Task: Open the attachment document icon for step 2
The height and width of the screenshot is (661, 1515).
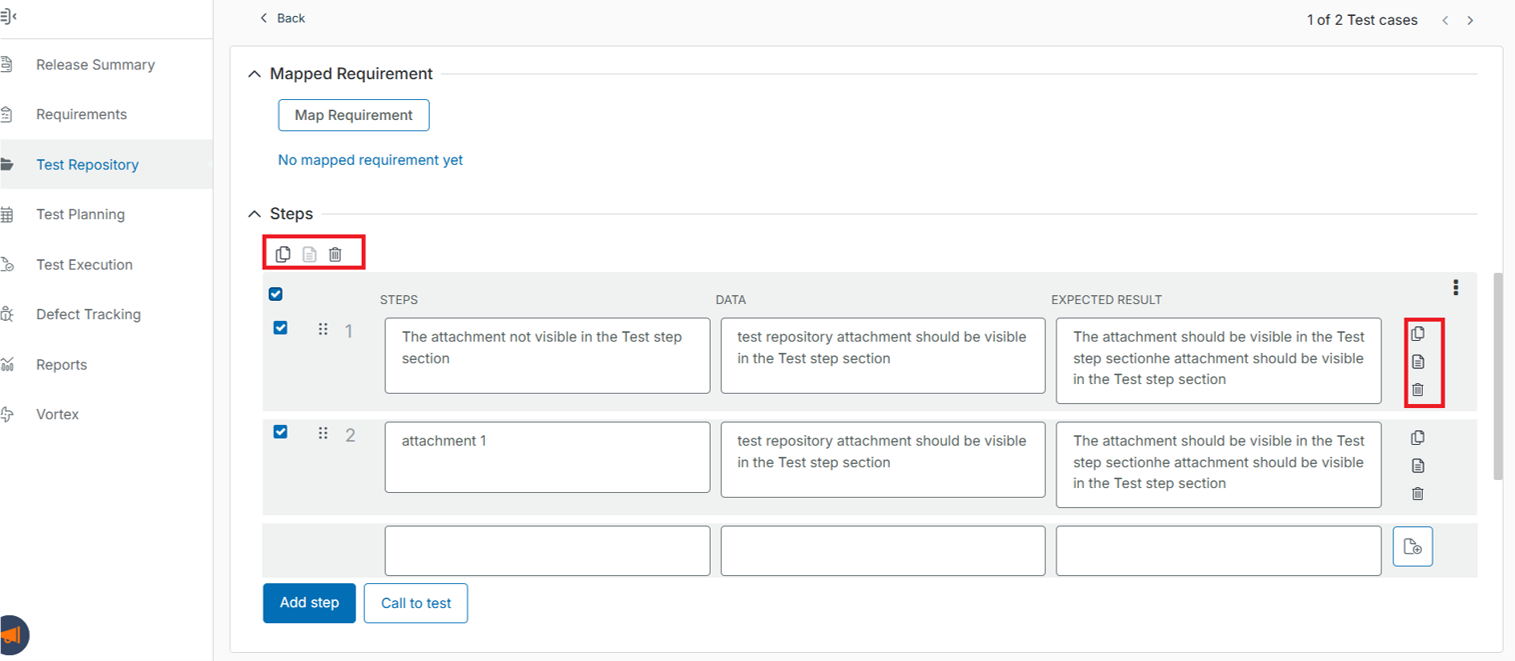Action: coord(1417,466)
